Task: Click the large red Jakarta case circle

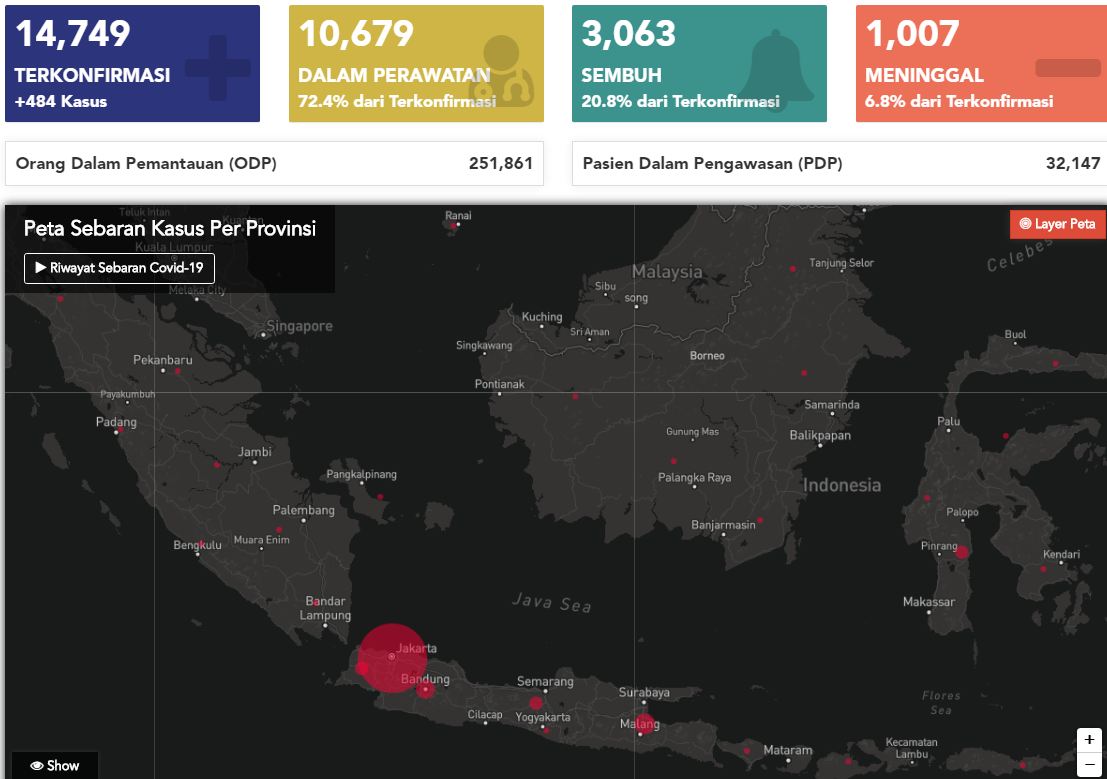Action: click(x=391, y=657)
